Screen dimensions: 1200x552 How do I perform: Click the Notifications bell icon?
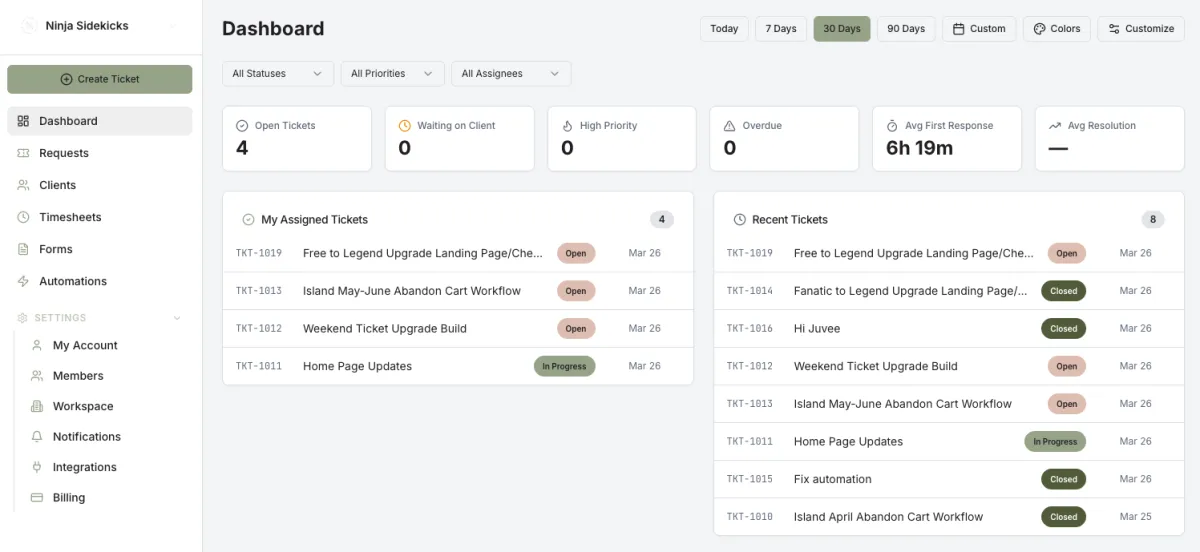(x=37, y=437)
